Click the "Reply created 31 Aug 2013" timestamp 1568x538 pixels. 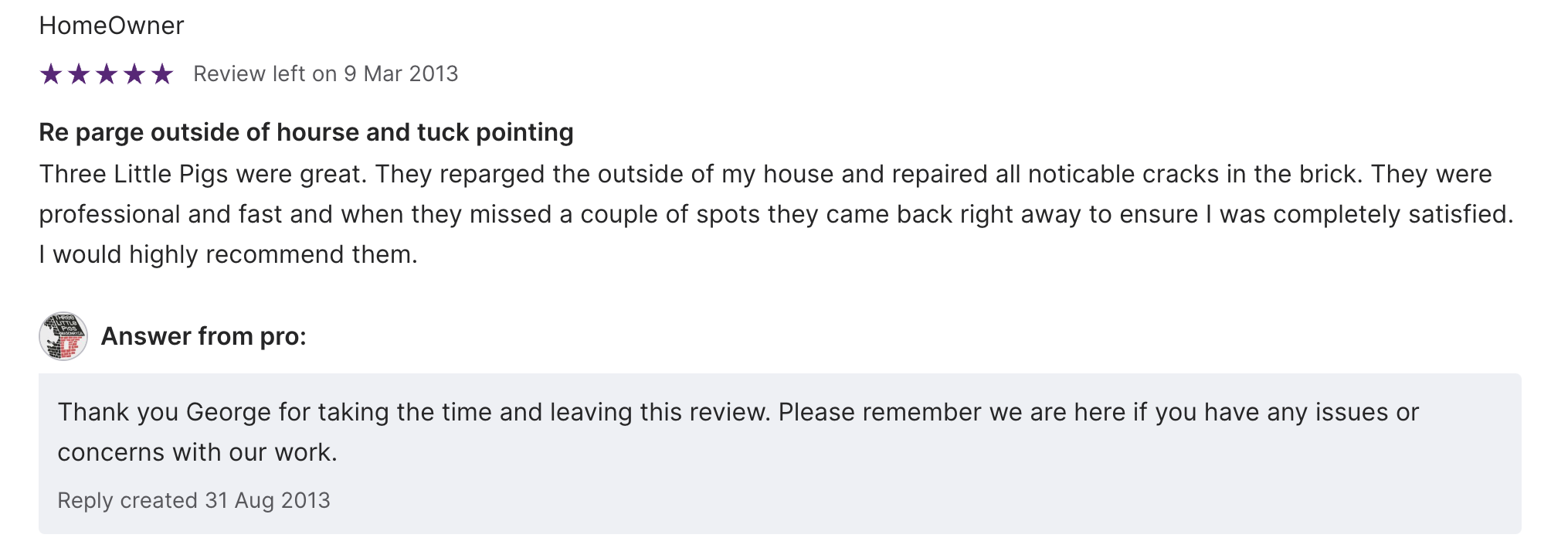click(194, 501)
